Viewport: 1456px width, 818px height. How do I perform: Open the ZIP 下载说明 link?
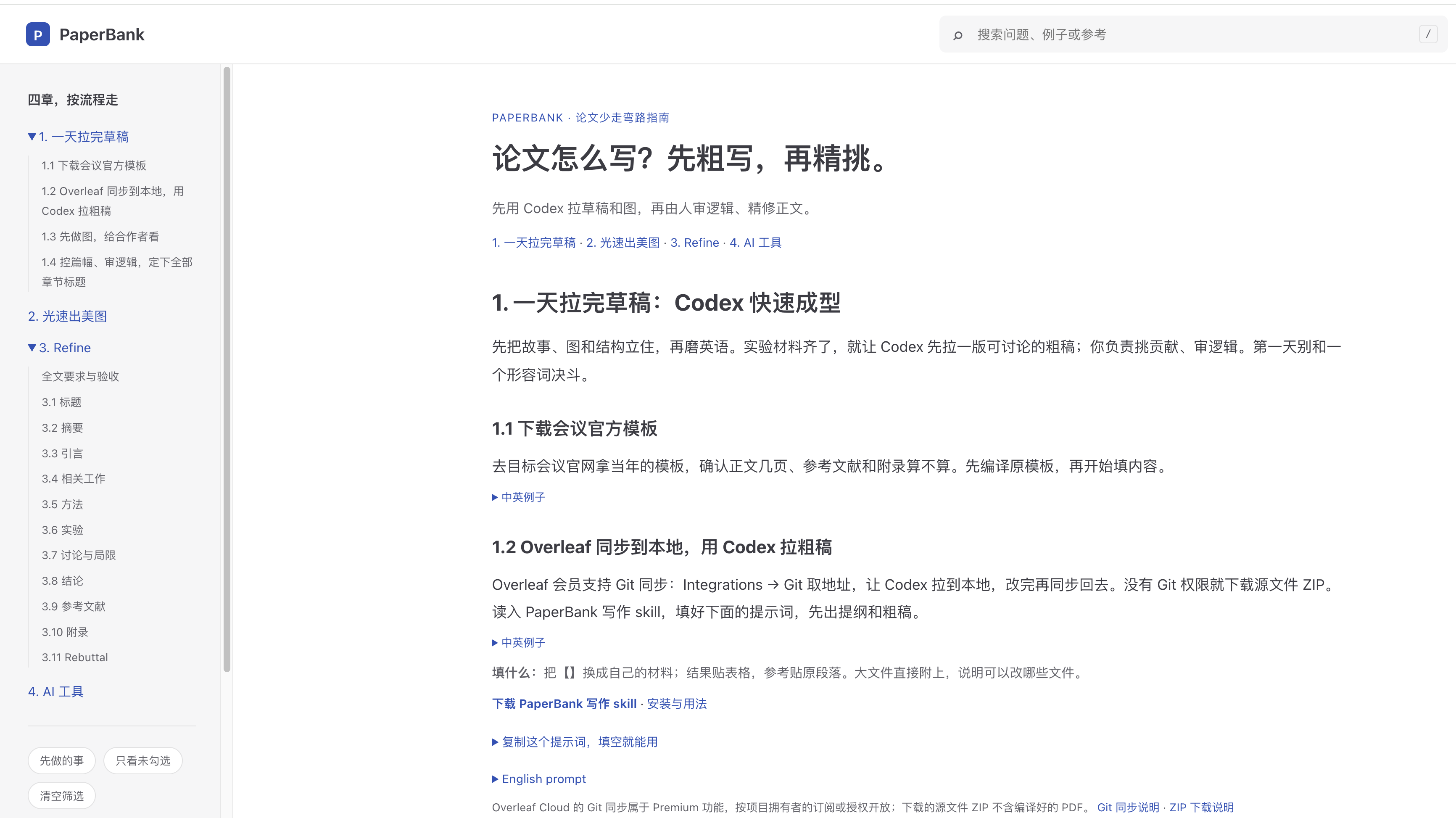[1201, 807]
